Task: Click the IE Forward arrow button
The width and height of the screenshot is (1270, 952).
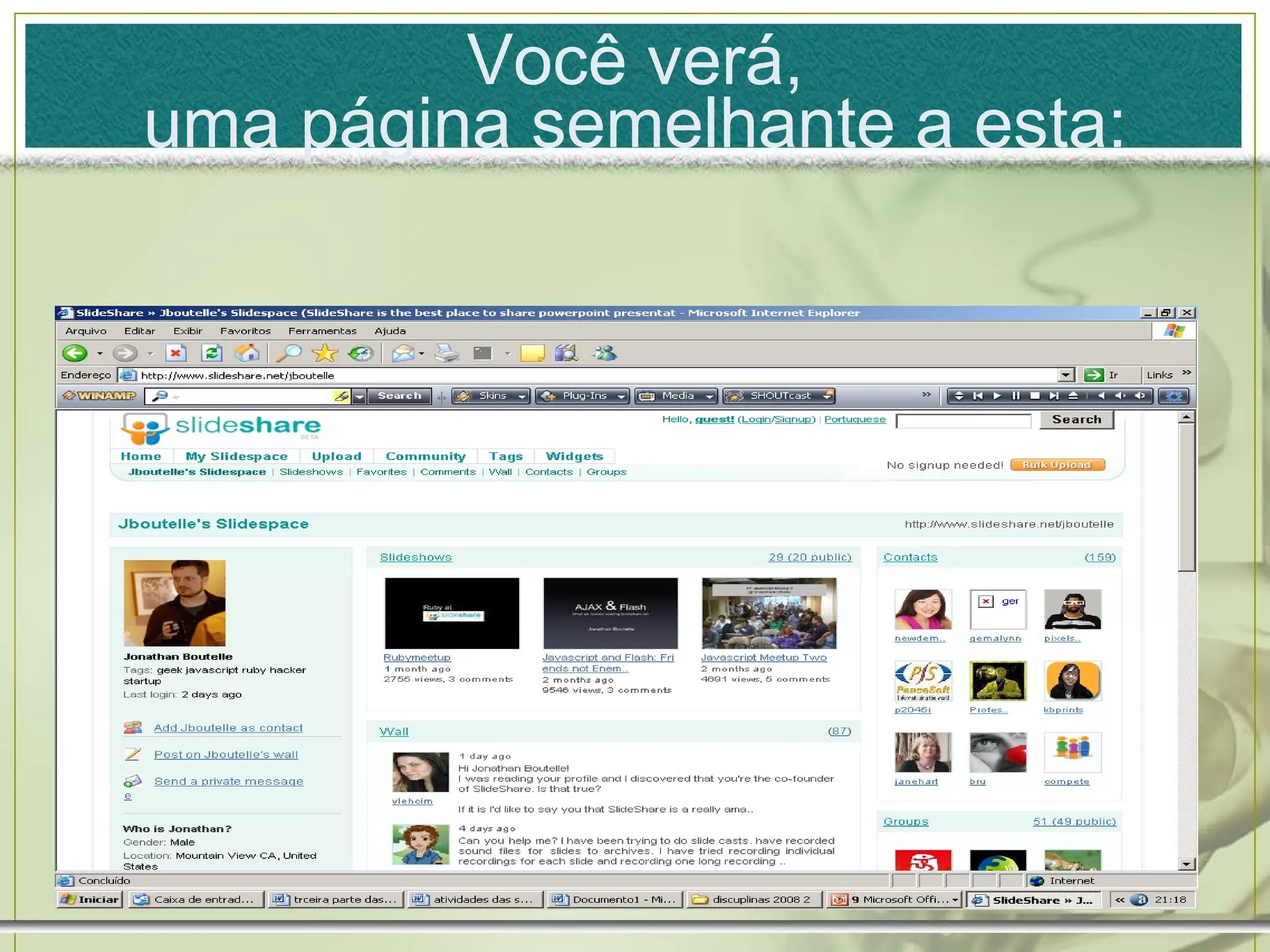Action: pos(125,353)
